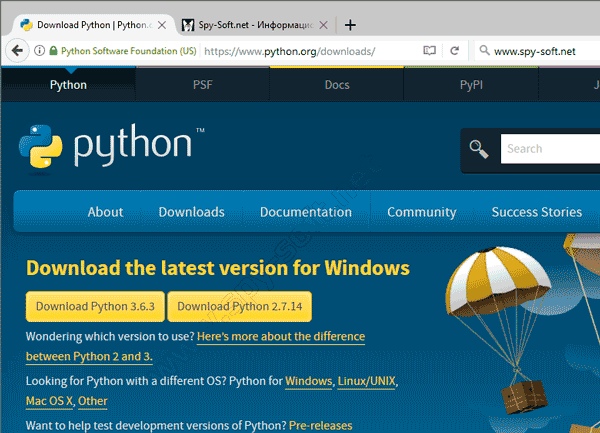Expand the Downloads menu
This screenshot has width=600, height=433.
coord(191,212)
